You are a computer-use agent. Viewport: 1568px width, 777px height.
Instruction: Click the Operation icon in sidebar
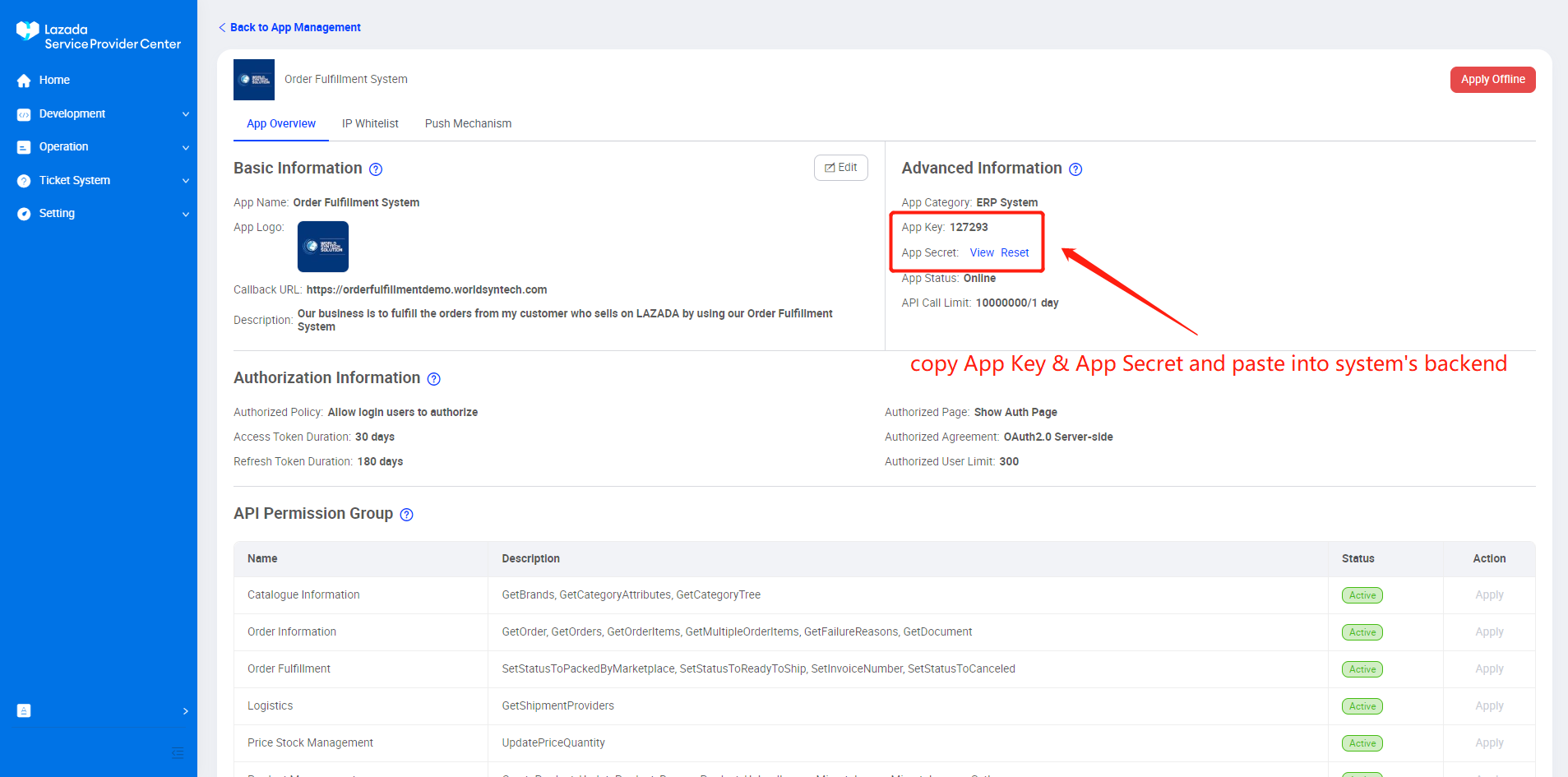tap(24, 147)
